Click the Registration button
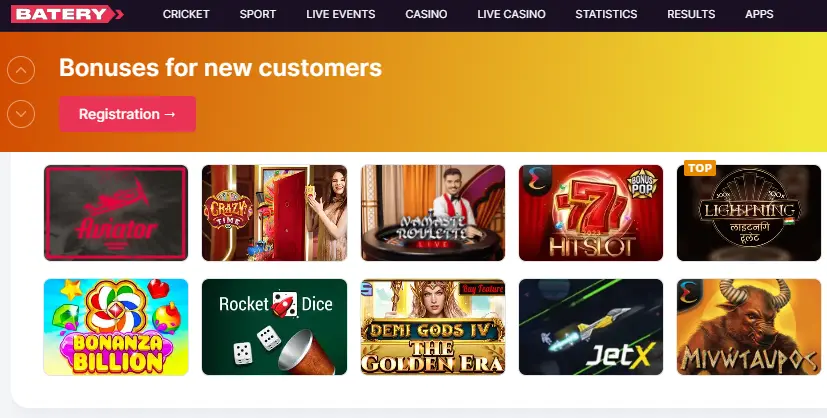The image size is (827, 418). [127, 114]
